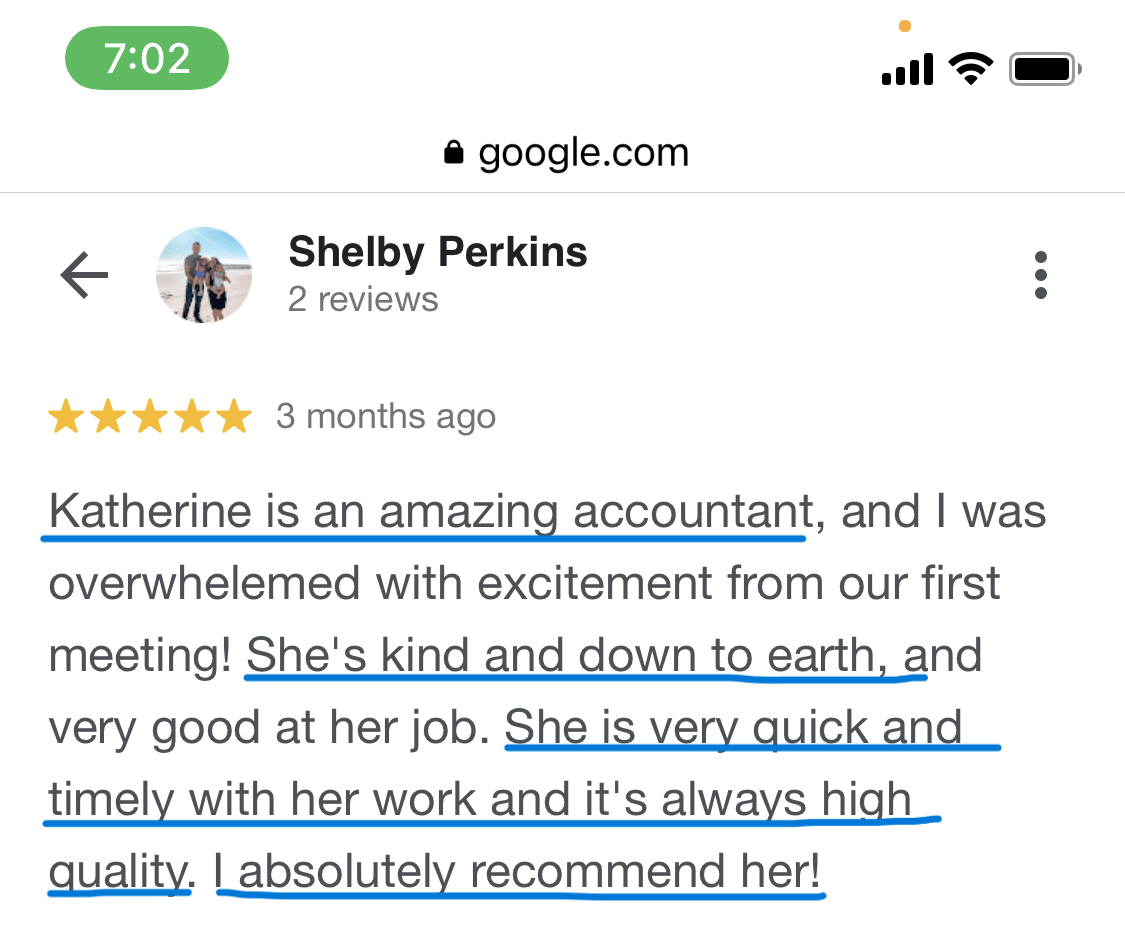Tap the google.com address text
The width and height of the screenshot is (1125, 943).
(x=583, y=153)
